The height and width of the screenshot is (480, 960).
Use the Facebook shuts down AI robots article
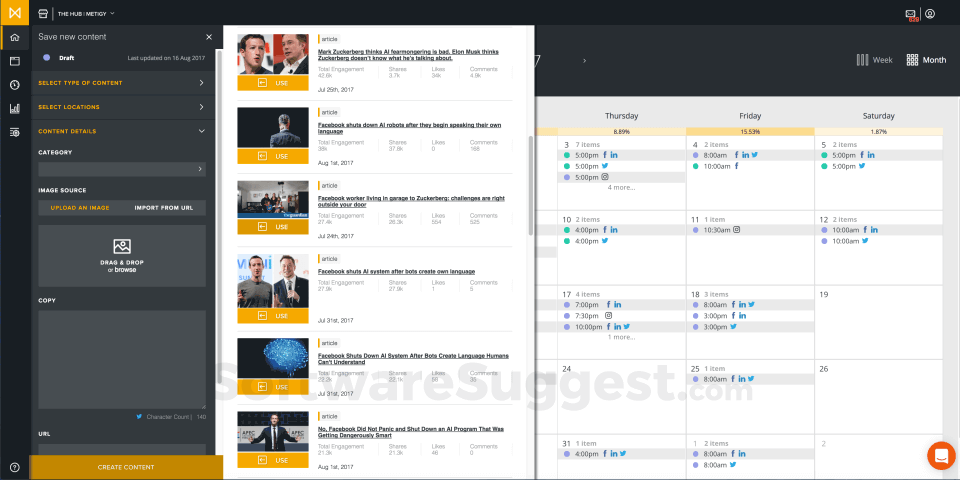(273, 156)
